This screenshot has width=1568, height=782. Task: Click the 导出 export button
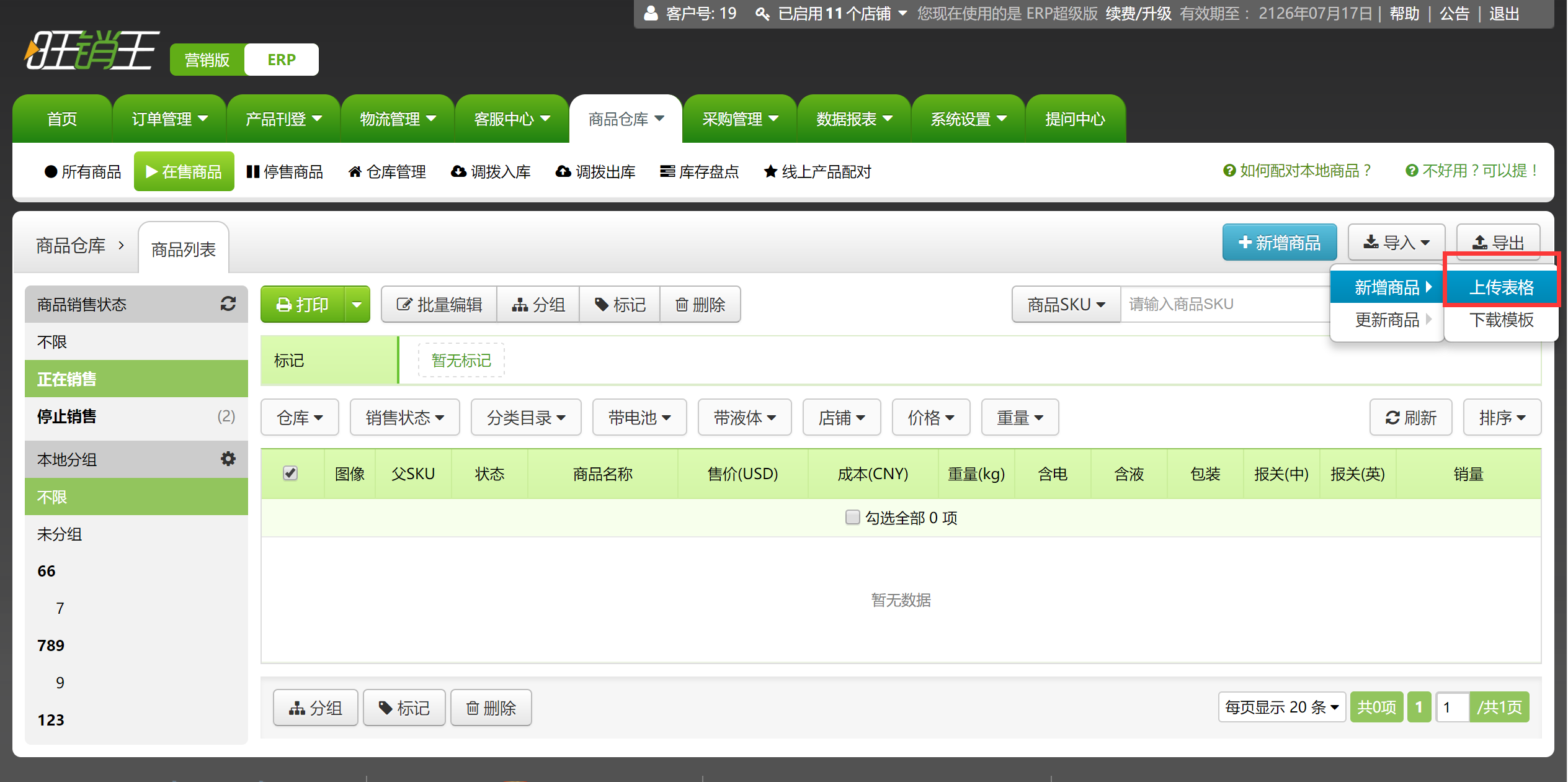[1498, 242]
